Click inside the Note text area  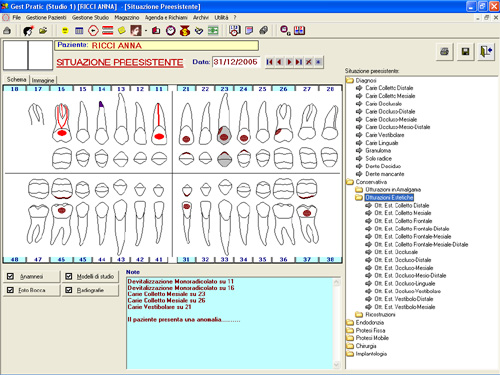(230, 323)
